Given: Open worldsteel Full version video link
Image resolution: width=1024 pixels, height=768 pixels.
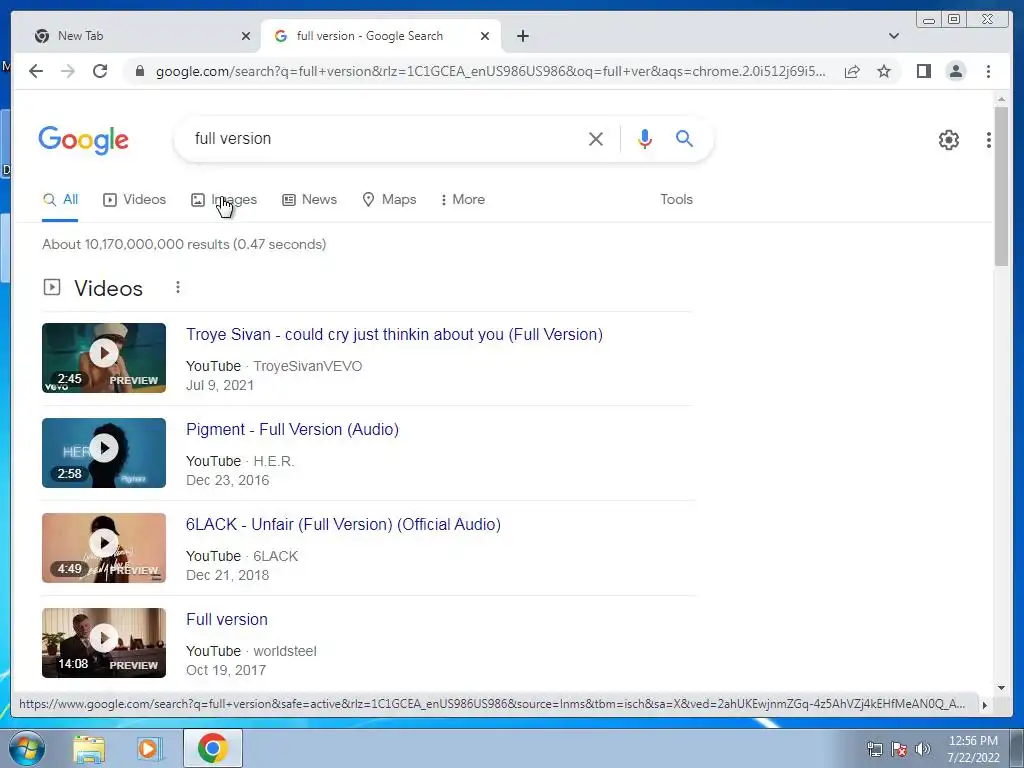Looking at the screenshot, I should pyautogui.click(x=227, y=619).
